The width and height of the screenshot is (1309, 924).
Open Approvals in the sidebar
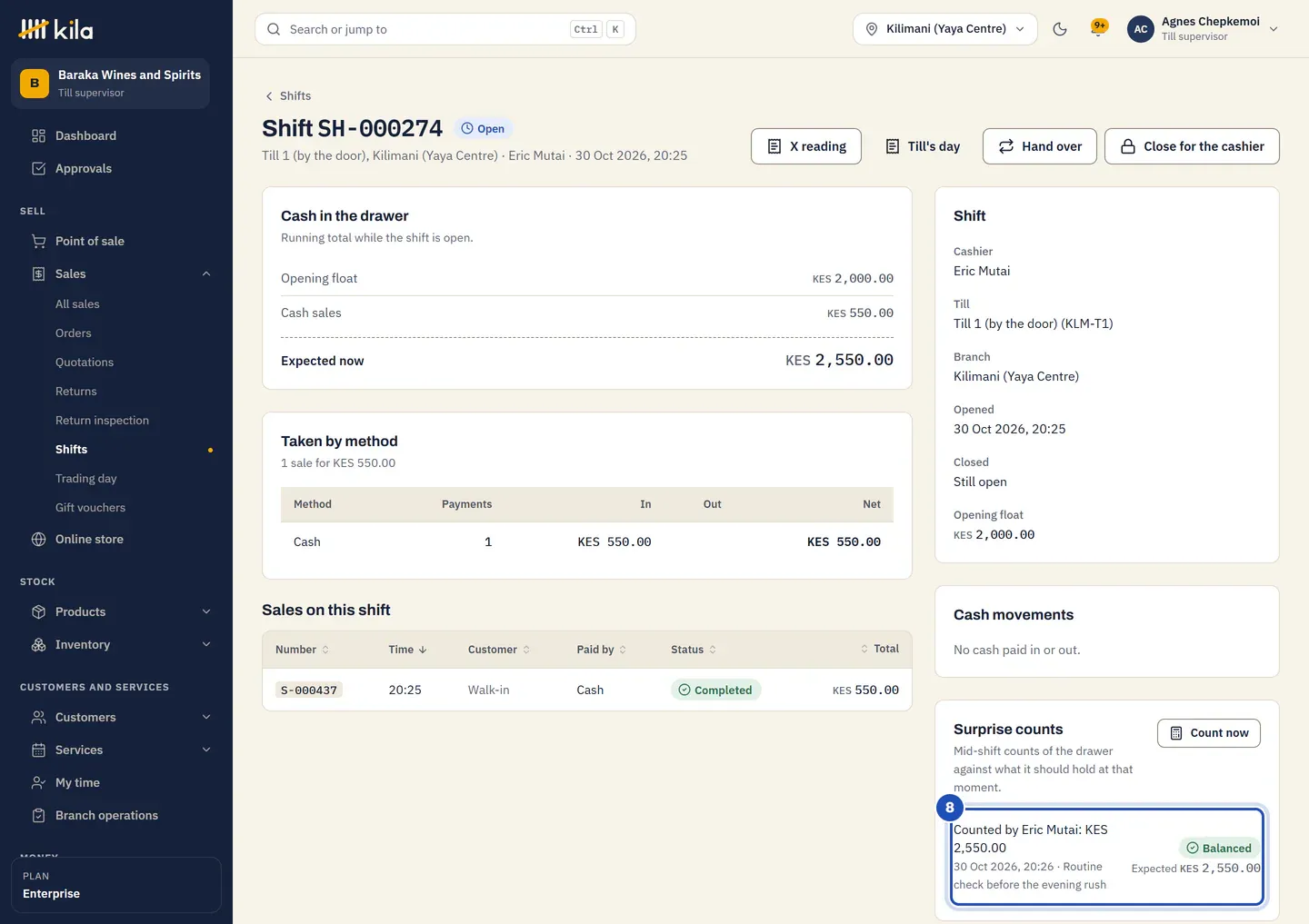click(x=116, y=169)
